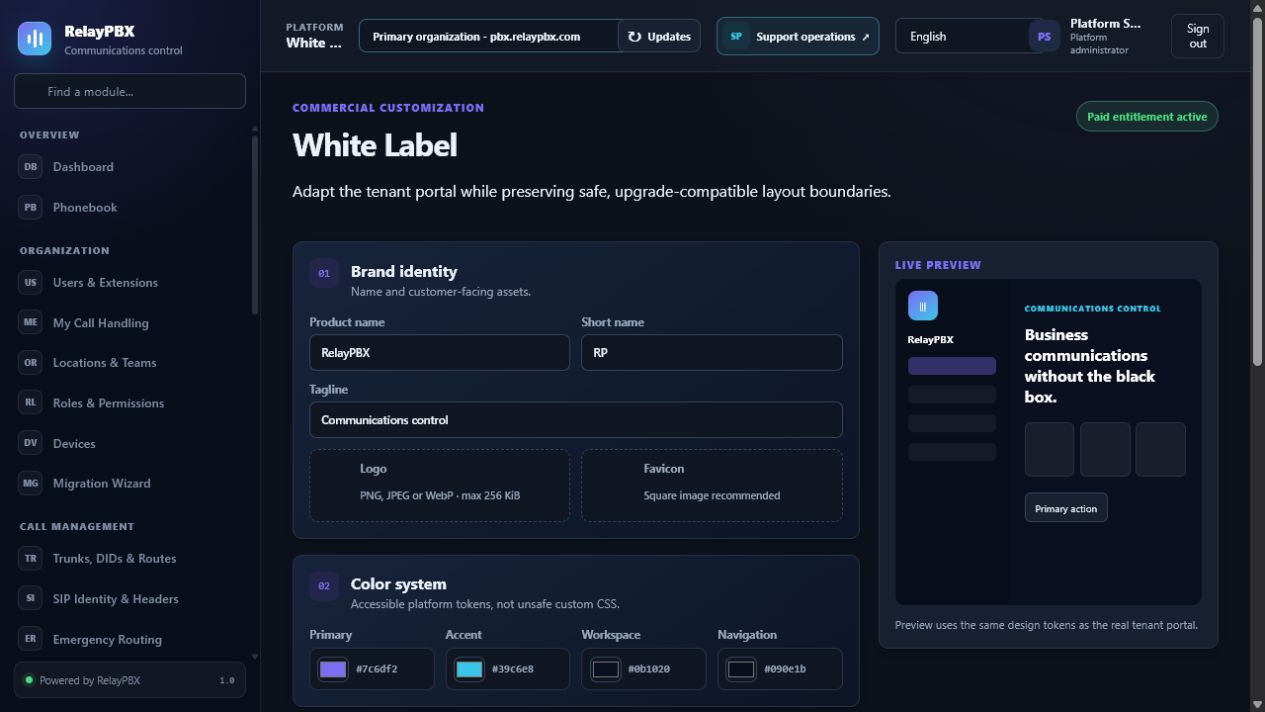1265x712 pixels.
Task: Click the CALL MANAGEMENT section heading
Action: pos(77,526)
